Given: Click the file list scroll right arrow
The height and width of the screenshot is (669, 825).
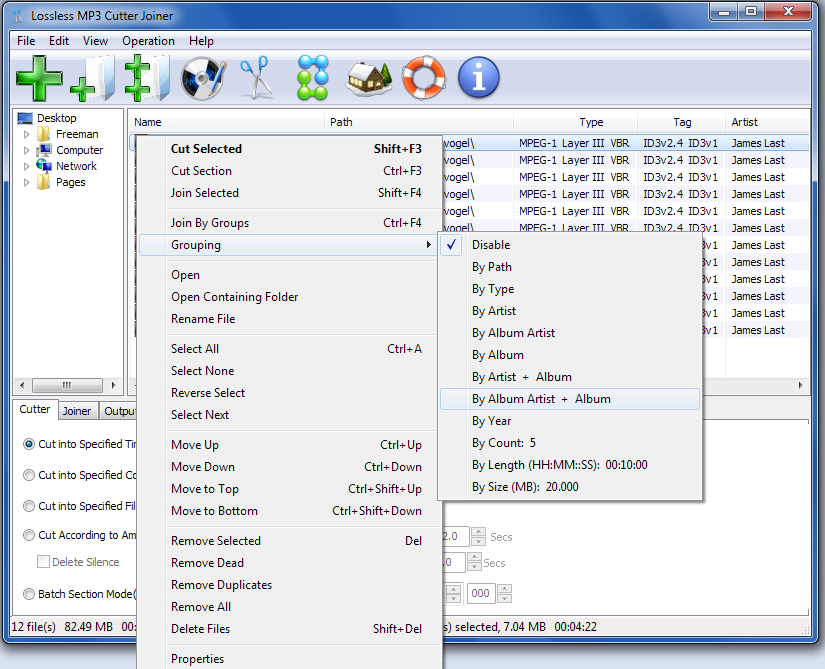Looking at the screenshot, I should (801, 385).
